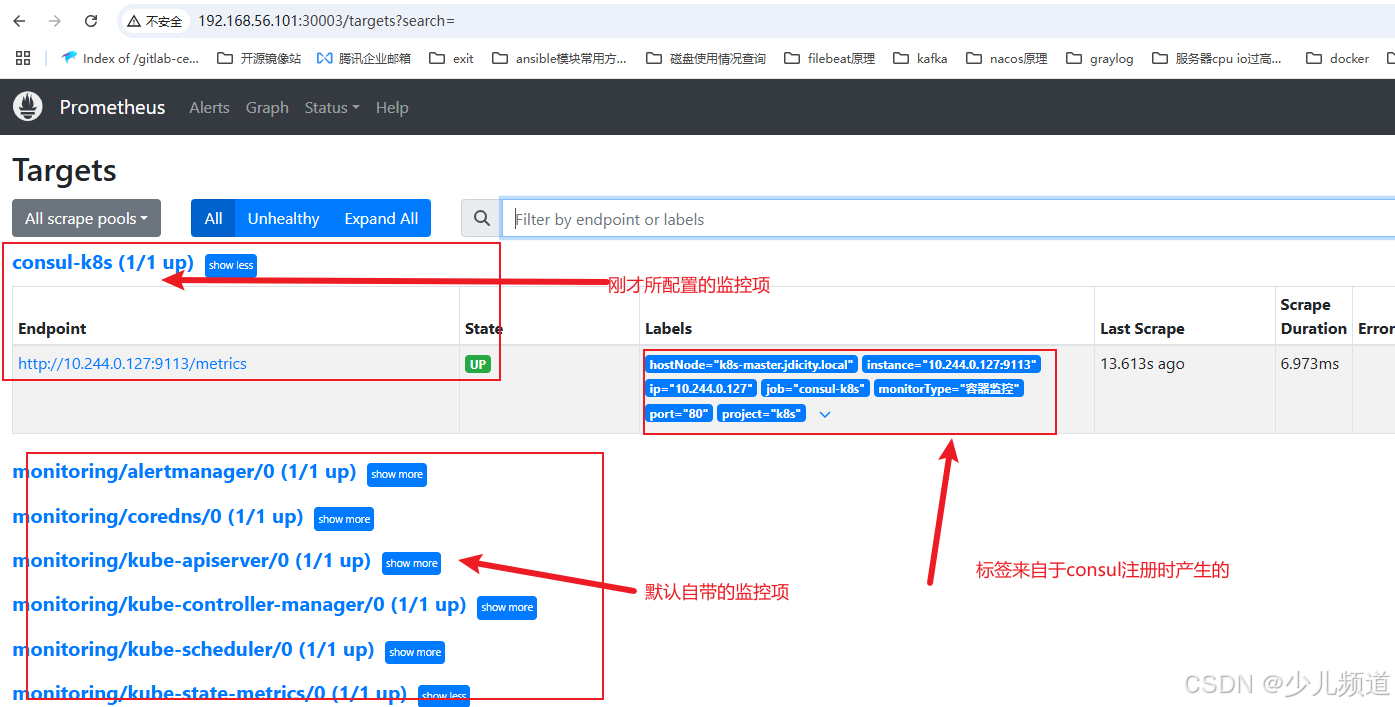Click the Prometheus logo icon
The height and width of the screenshot is (707, 1395).
pos(28,106)
